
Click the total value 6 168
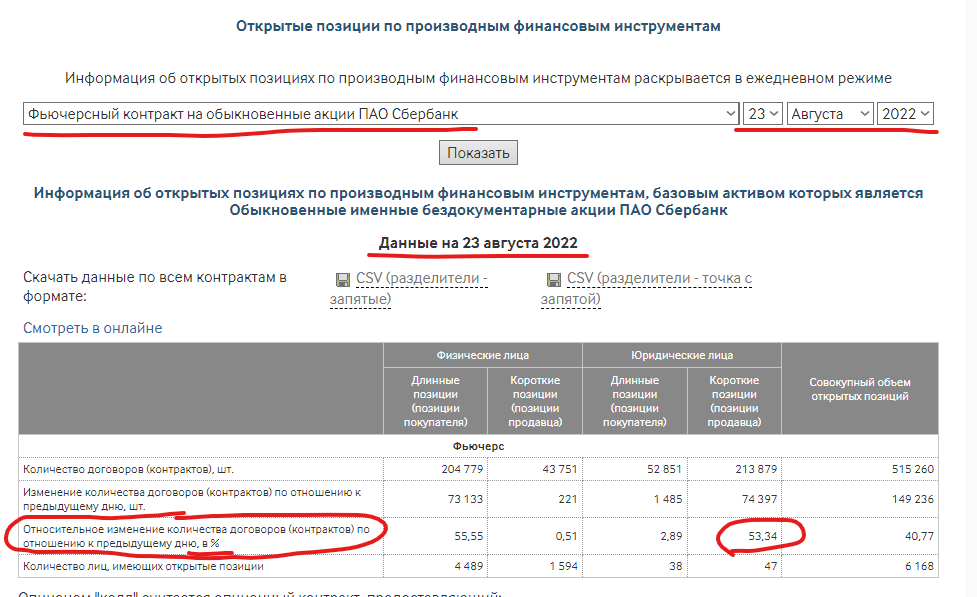pyautogui.click(x=920, y=566)
